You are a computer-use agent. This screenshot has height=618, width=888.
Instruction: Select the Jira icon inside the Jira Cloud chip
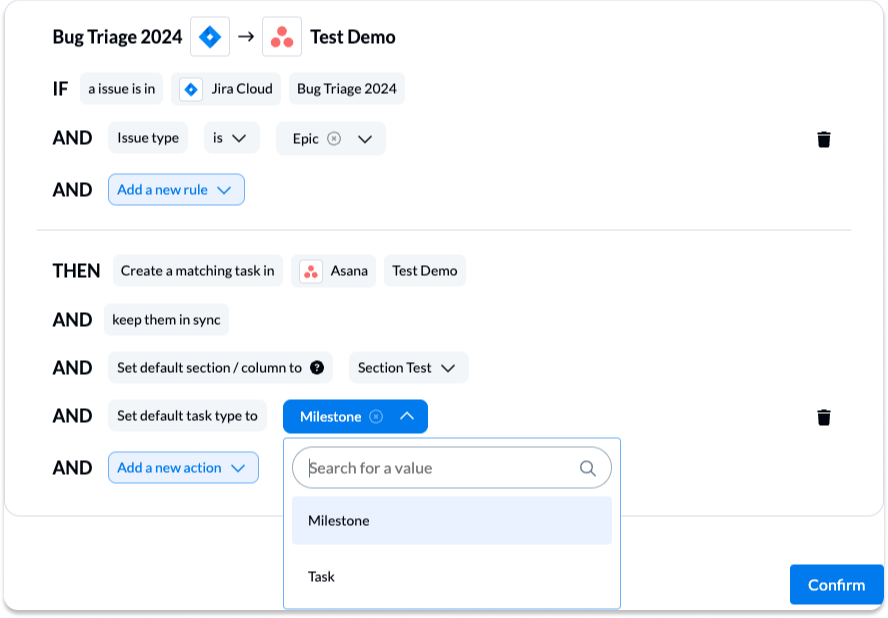pyautogui.click(x=190, y=88)
